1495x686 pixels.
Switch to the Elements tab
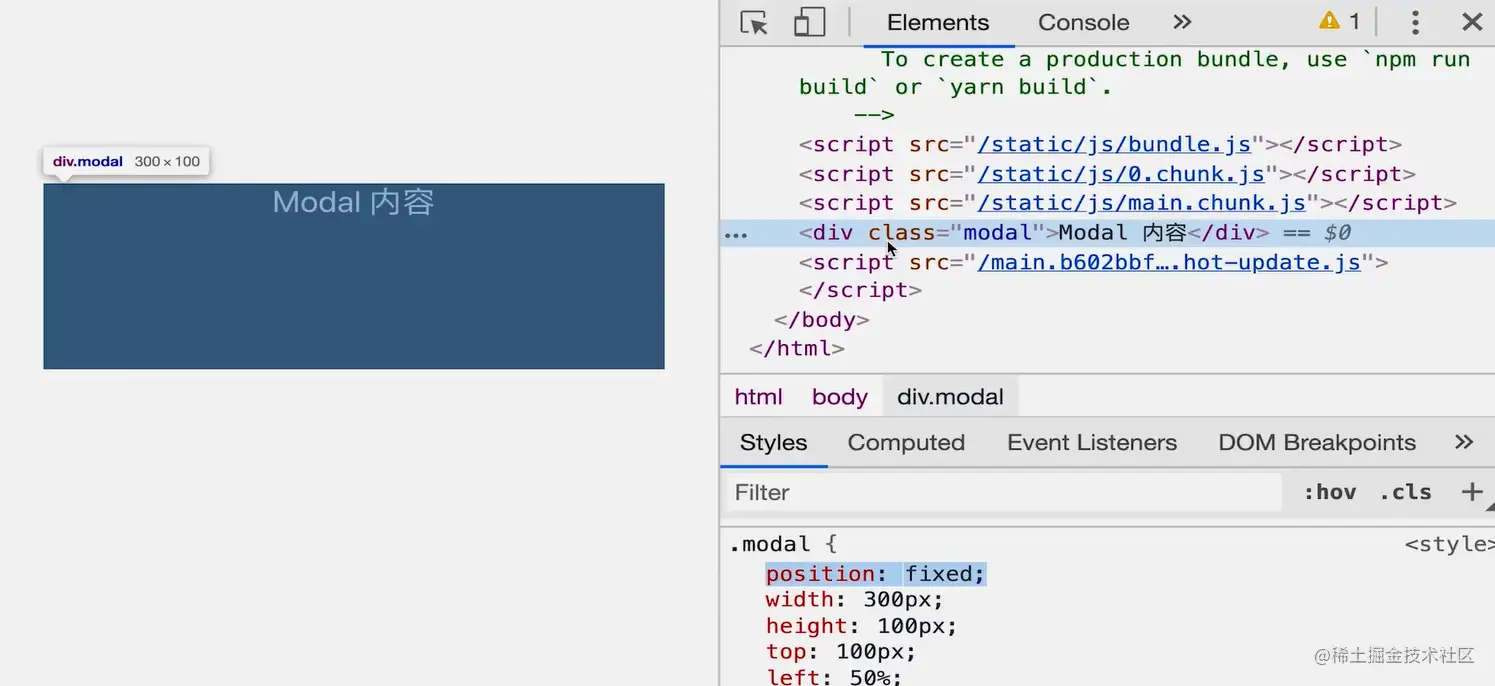pyautogui.click(x=938, y=22)
